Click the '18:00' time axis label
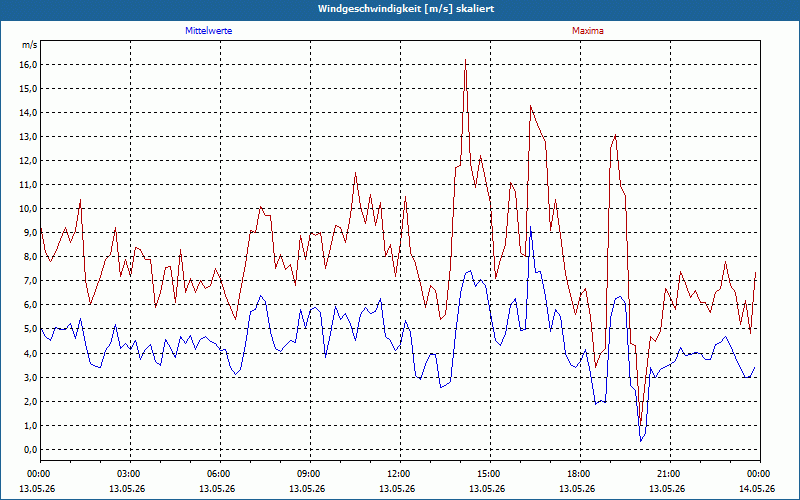 (x=580, y=474)
